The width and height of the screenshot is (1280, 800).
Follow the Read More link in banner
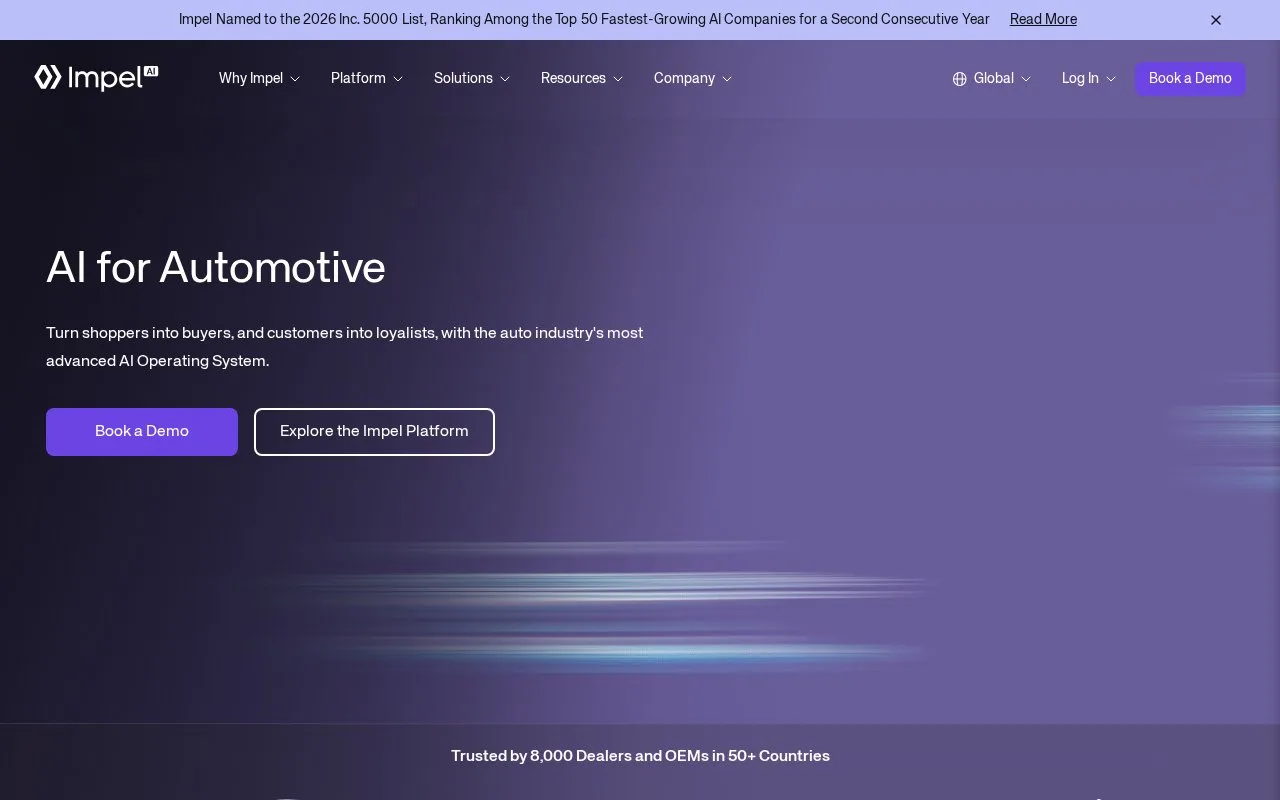point(1043,19)
